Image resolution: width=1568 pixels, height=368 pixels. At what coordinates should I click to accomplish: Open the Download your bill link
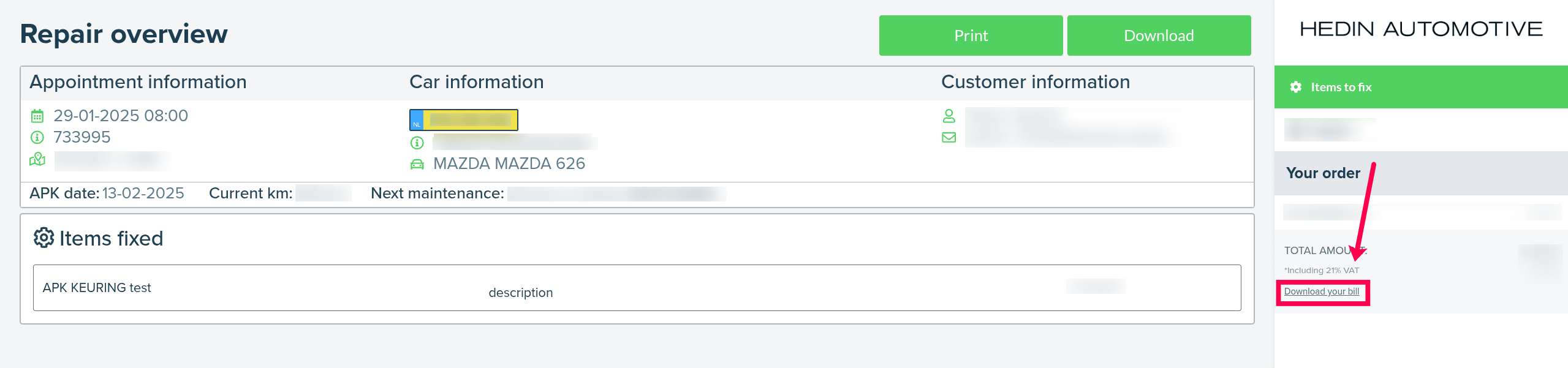[1322, 291]
